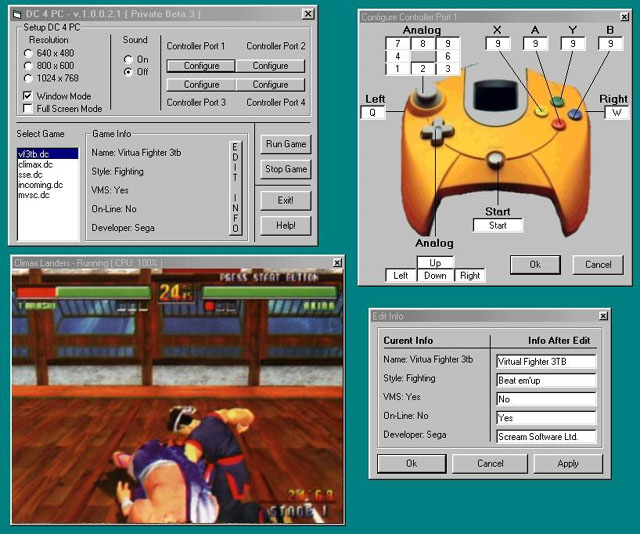Click the Start key mapping field
The image size is (640, 534).
tap(498, 225)
